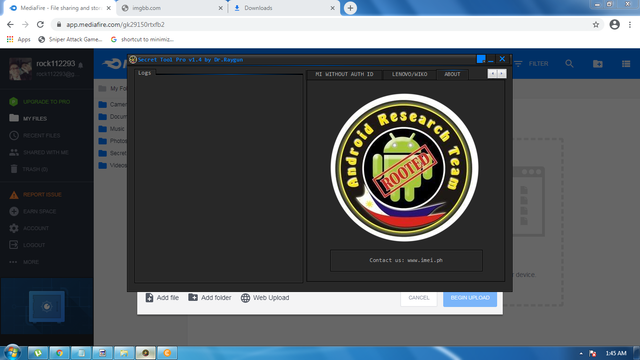
Task: Open the Apps bookmark shortcut
Action: tap(18, 39)
